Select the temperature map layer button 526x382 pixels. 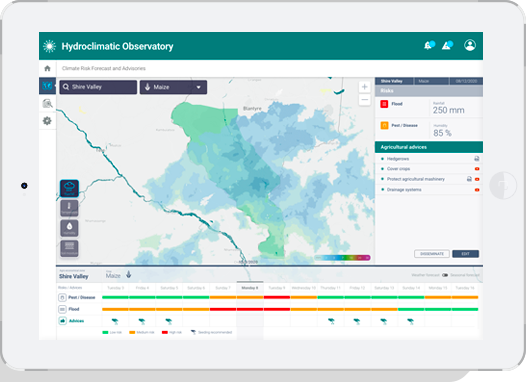(69, 208)
